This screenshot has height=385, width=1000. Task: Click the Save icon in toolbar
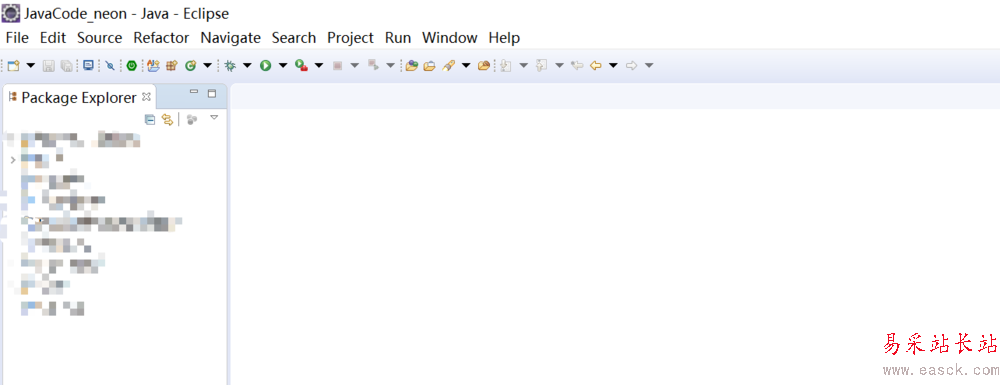coord(48,65)
